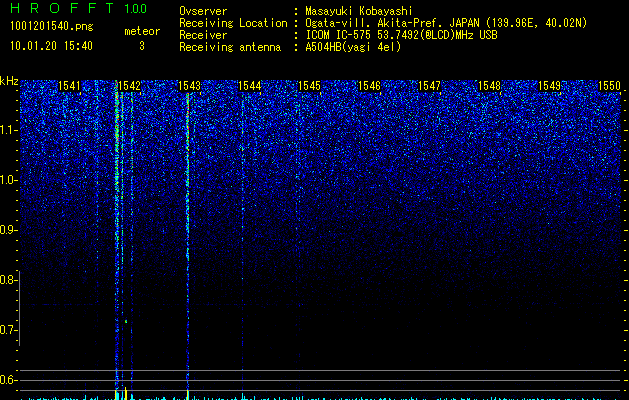Click the 0.8 frequency axis label
The image size is (629, 400).
[x=7, y=280]
